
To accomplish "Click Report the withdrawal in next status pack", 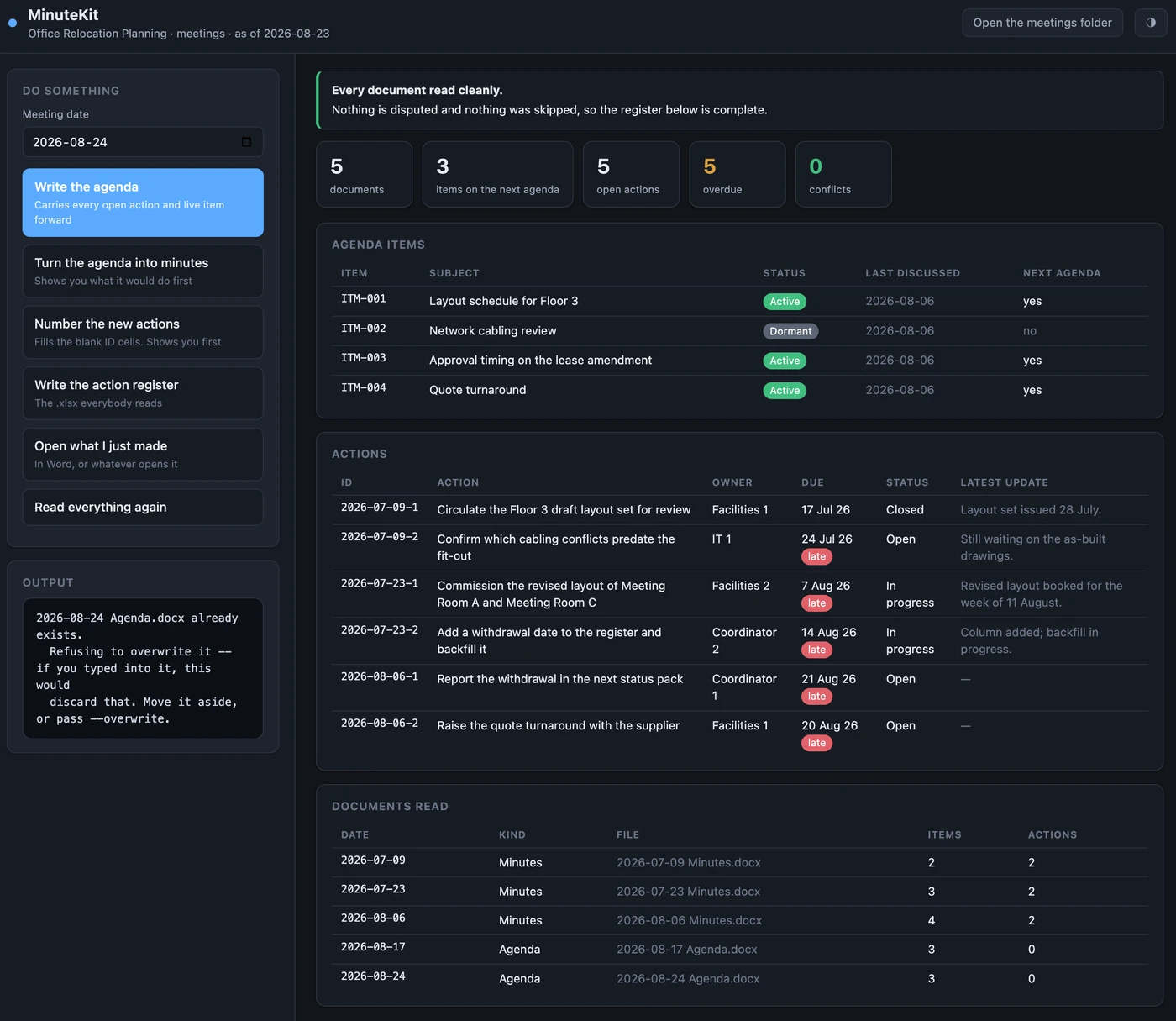I will pos(560,679).
